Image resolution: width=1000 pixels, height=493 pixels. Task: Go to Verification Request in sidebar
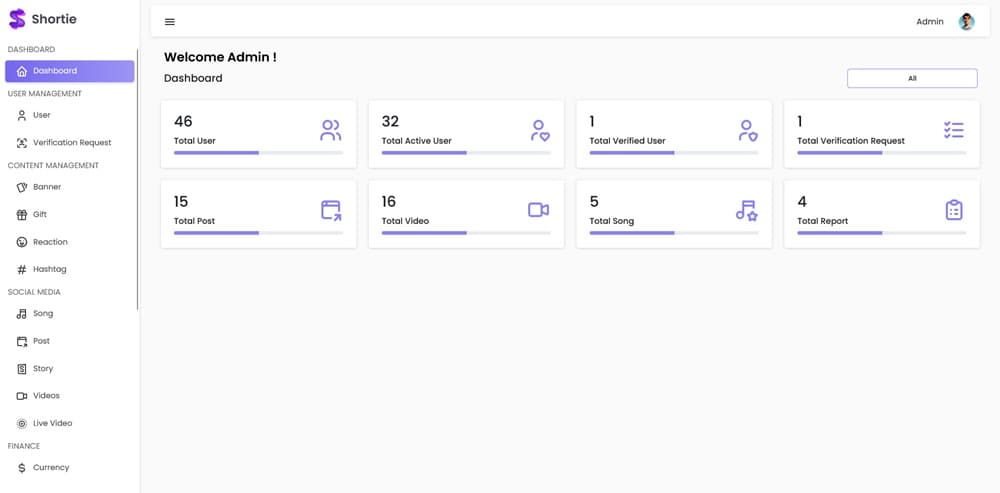(71, 143)
